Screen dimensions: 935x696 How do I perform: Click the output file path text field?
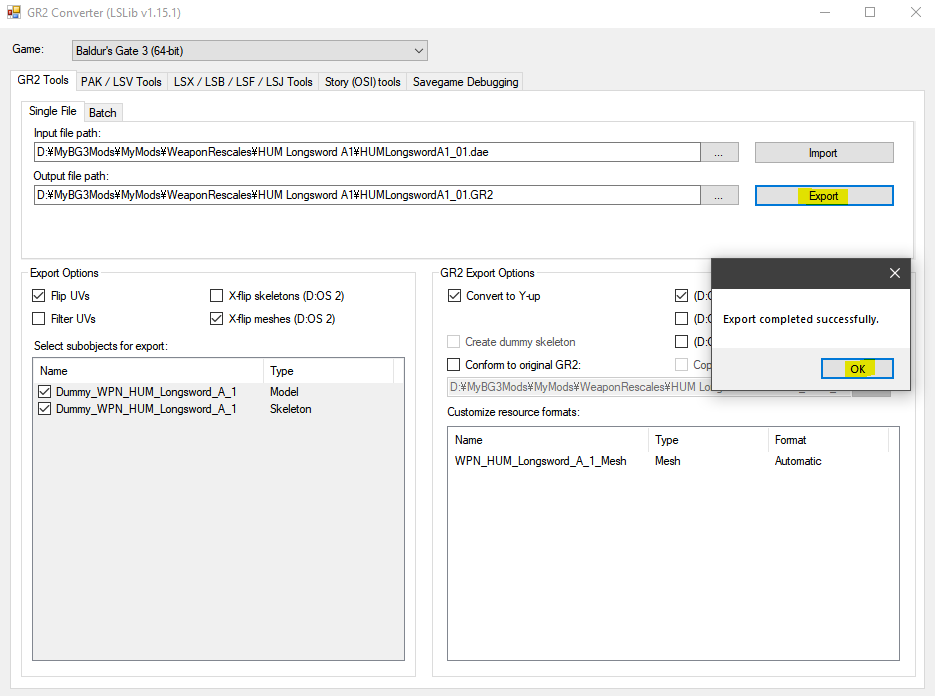tap(367, 195)
